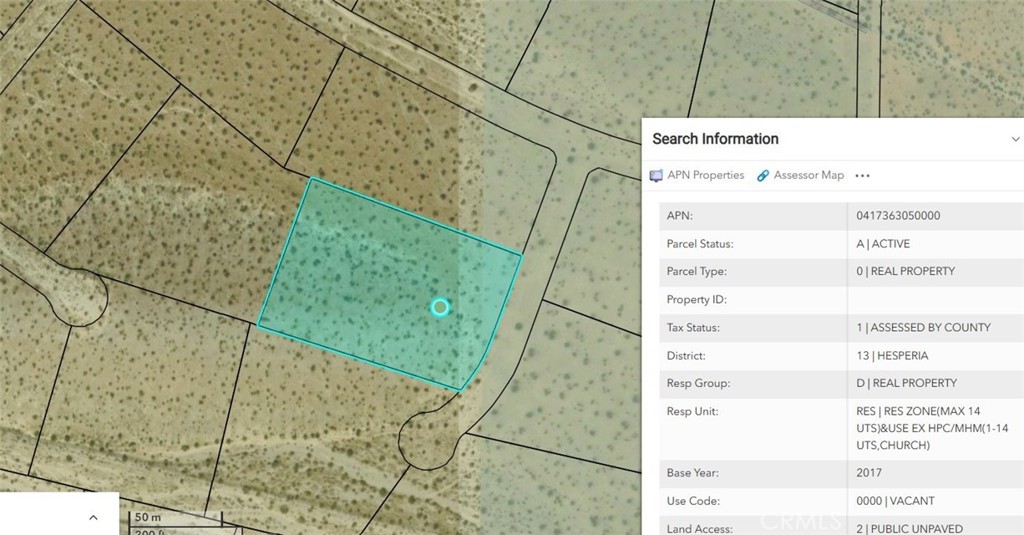This screenshot has width=1024, height=535.
Task: Click the APN Properties label
Action: pos(705,175)
